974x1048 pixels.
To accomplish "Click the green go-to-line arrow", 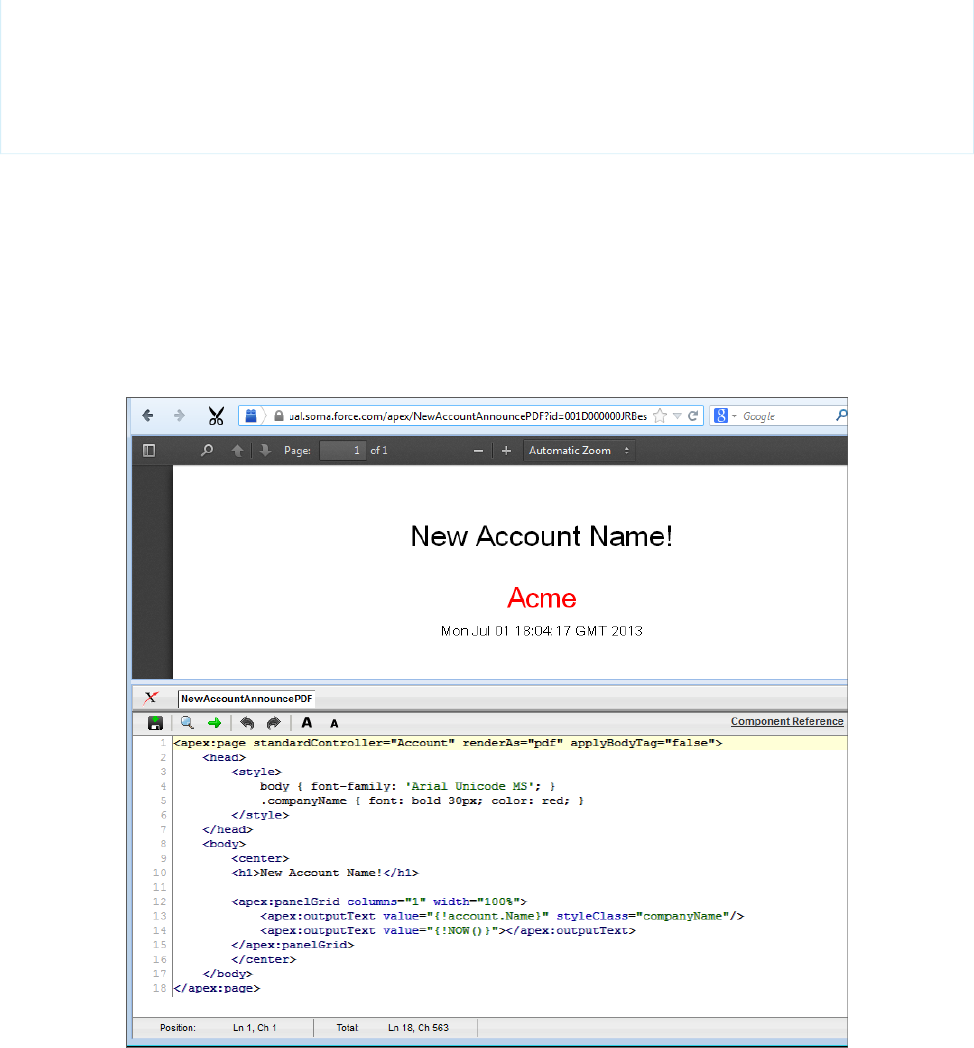I will 215,723.
